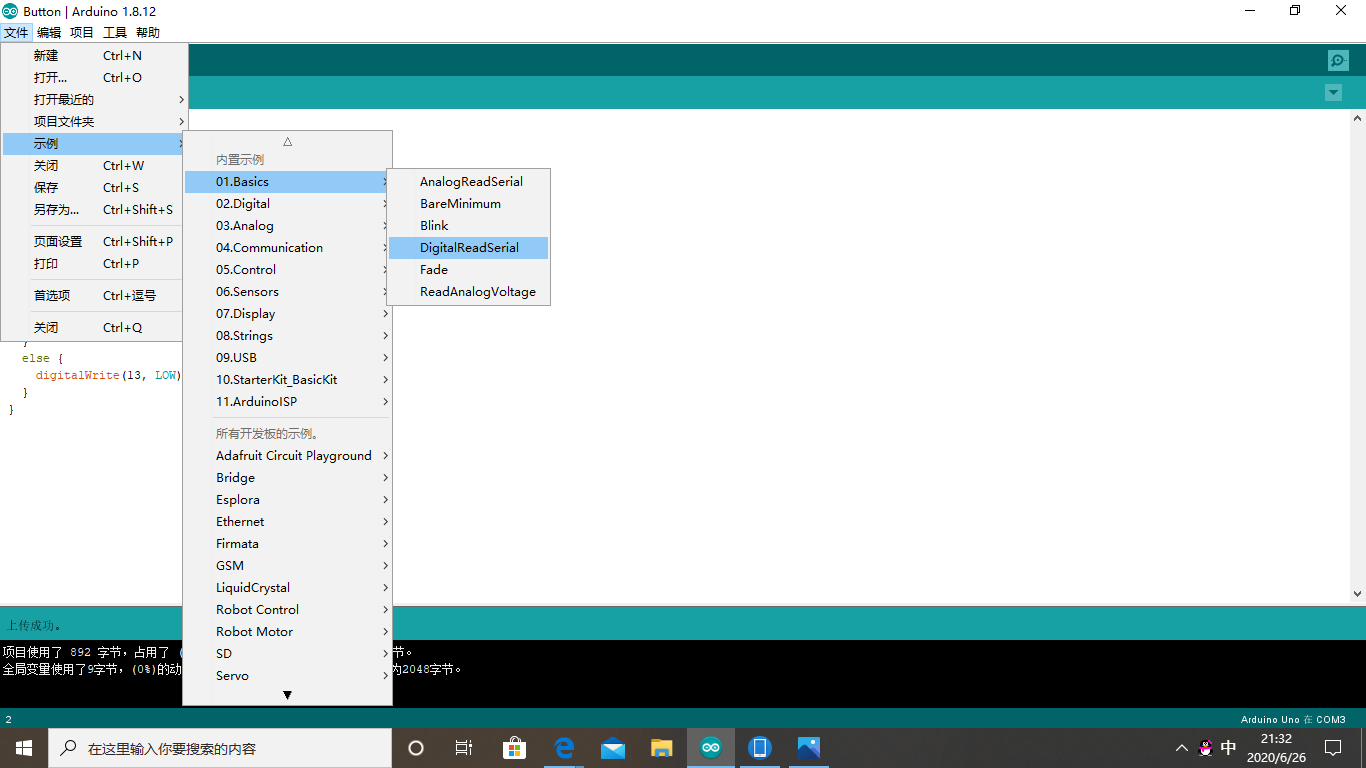Open the Mail app in the taskbar
The width and height of the screenshot is (1366, 768).
pos(613,748)
